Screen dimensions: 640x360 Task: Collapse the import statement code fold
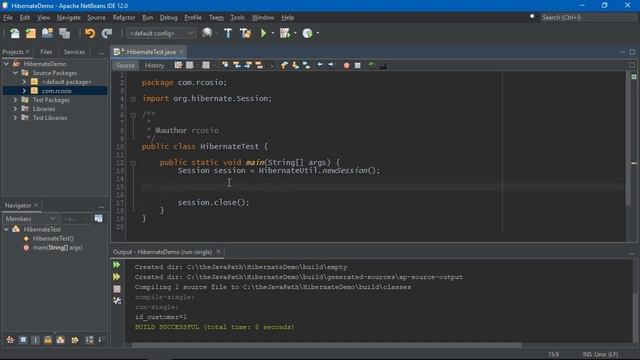pos(133,99)
